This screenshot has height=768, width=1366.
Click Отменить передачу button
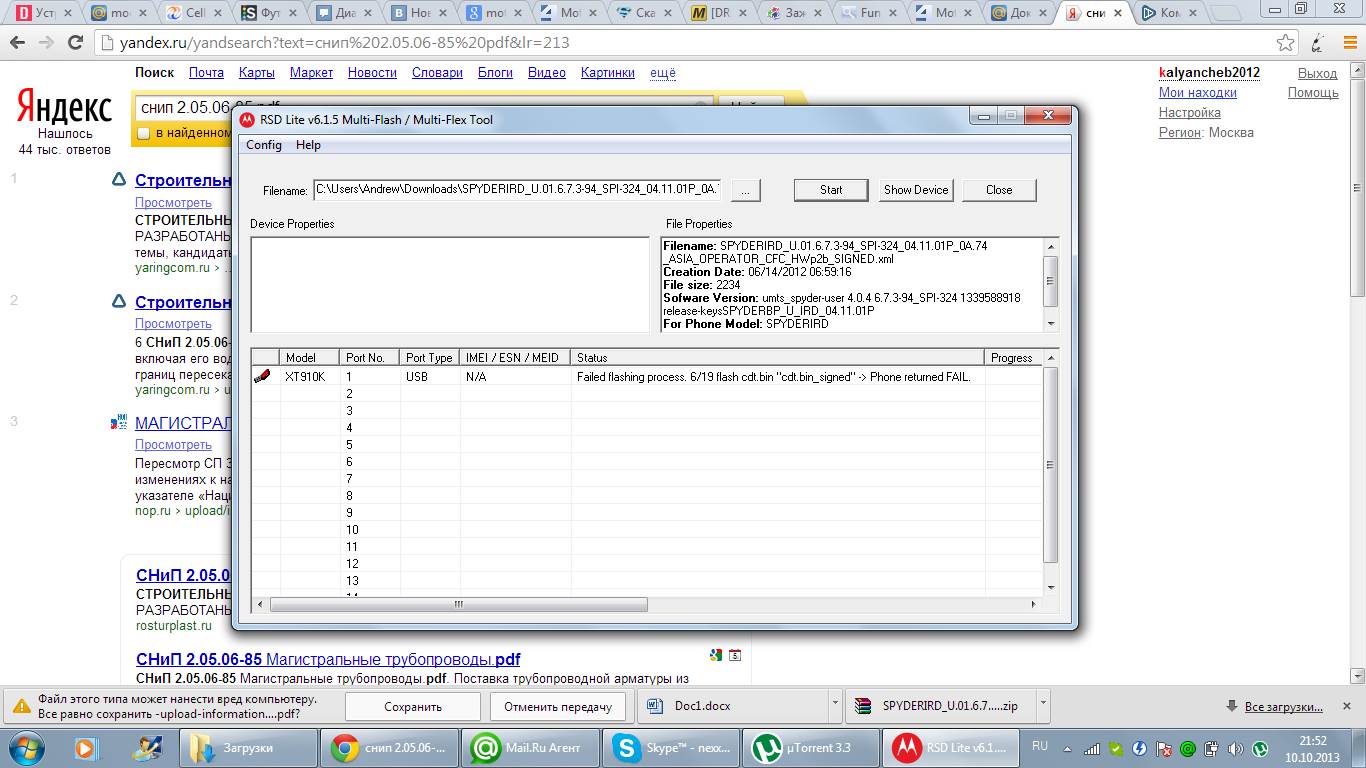coord(558,706)
